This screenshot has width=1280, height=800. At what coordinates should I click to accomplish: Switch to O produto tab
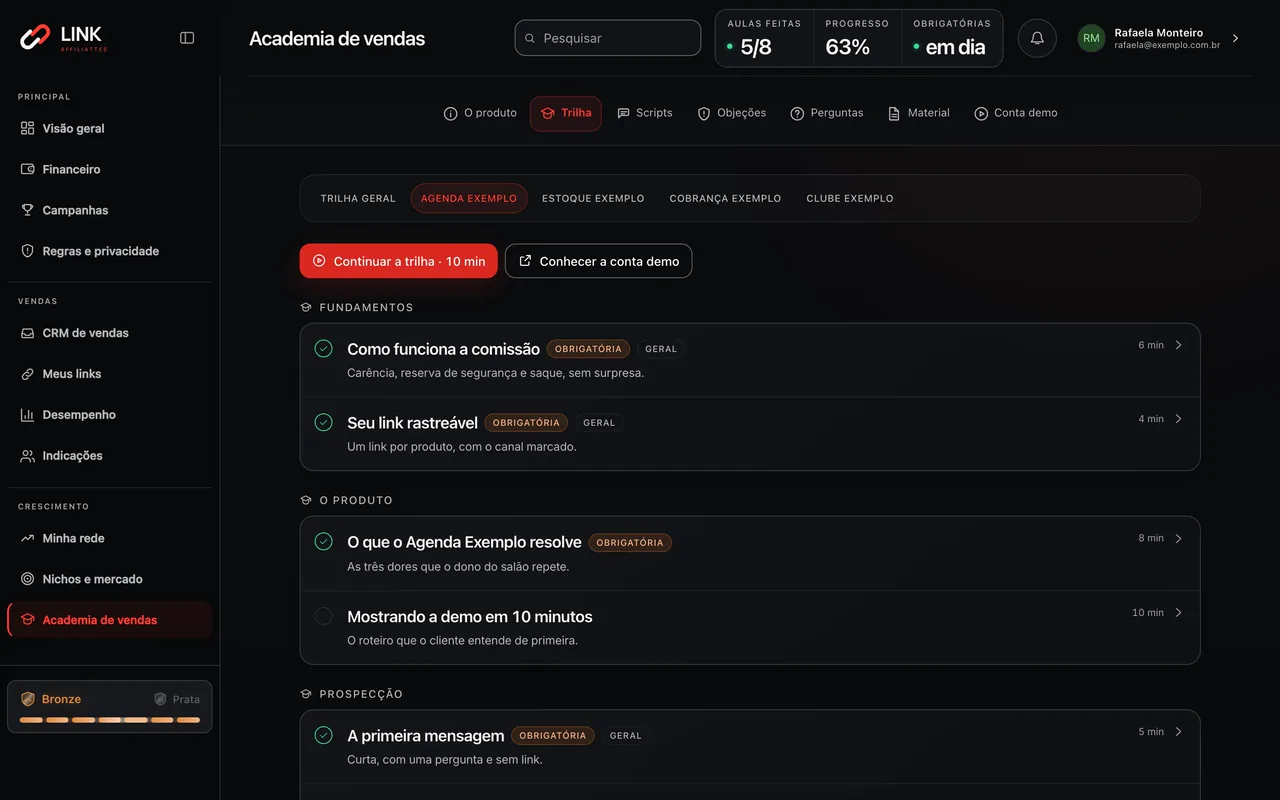point(480,113)
